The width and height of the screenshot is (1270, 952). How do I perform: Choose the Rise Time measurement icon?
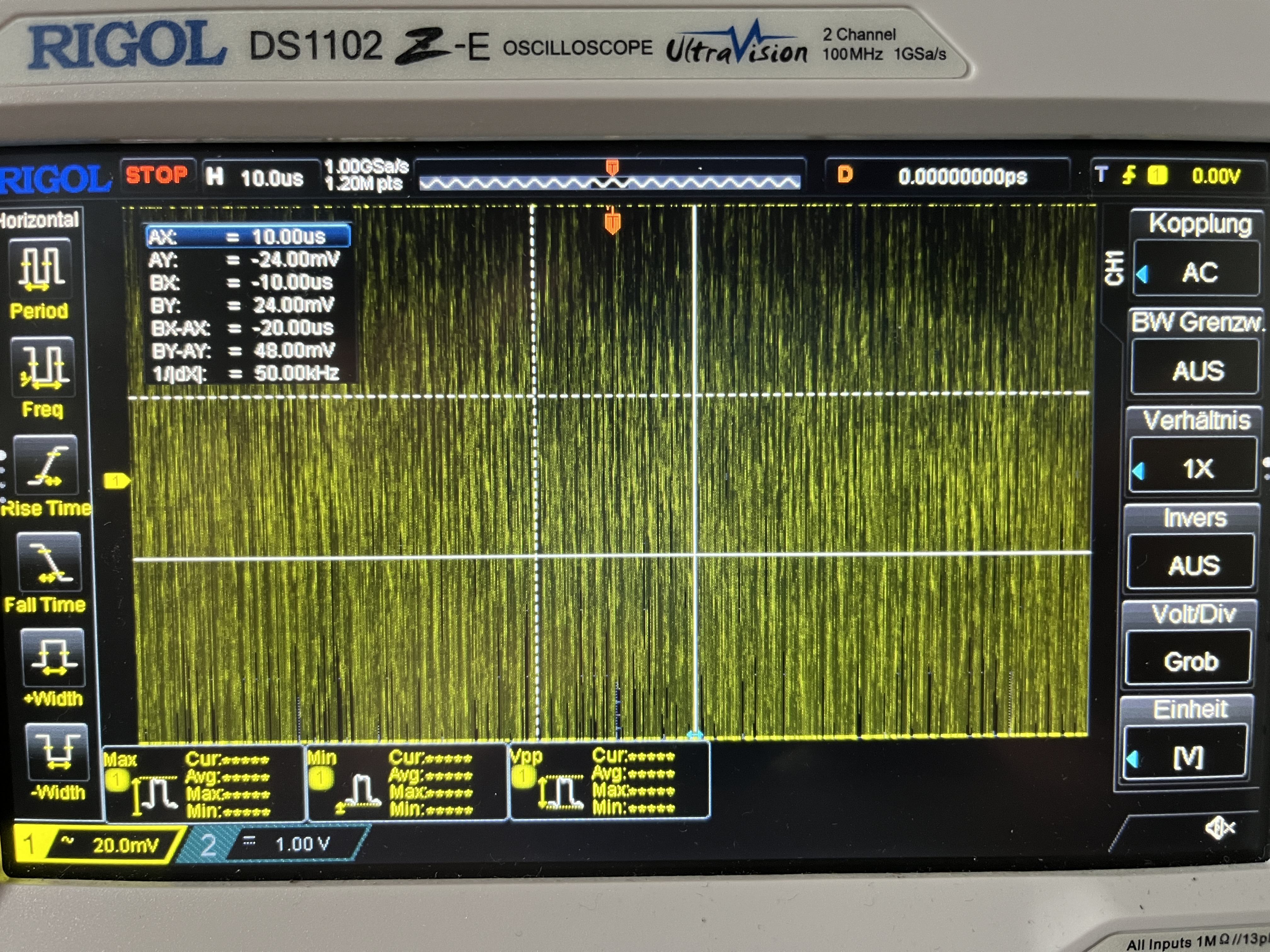pos(45,465)
